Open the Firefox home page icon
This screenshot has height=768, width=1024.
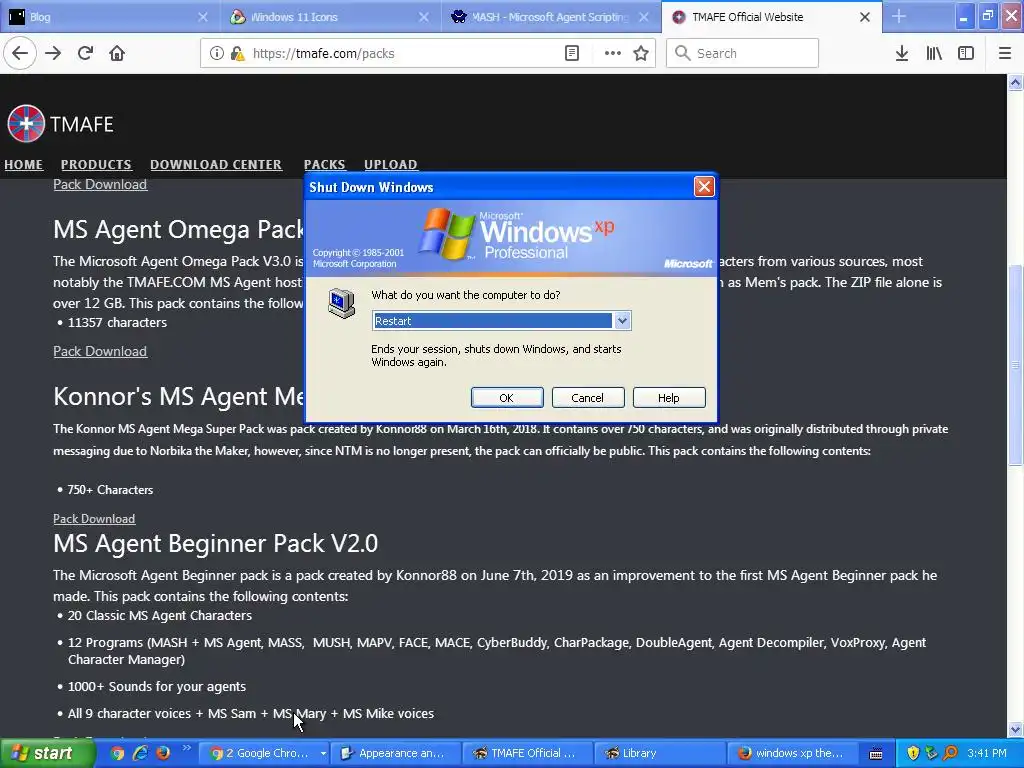click(x=117, y=53)
